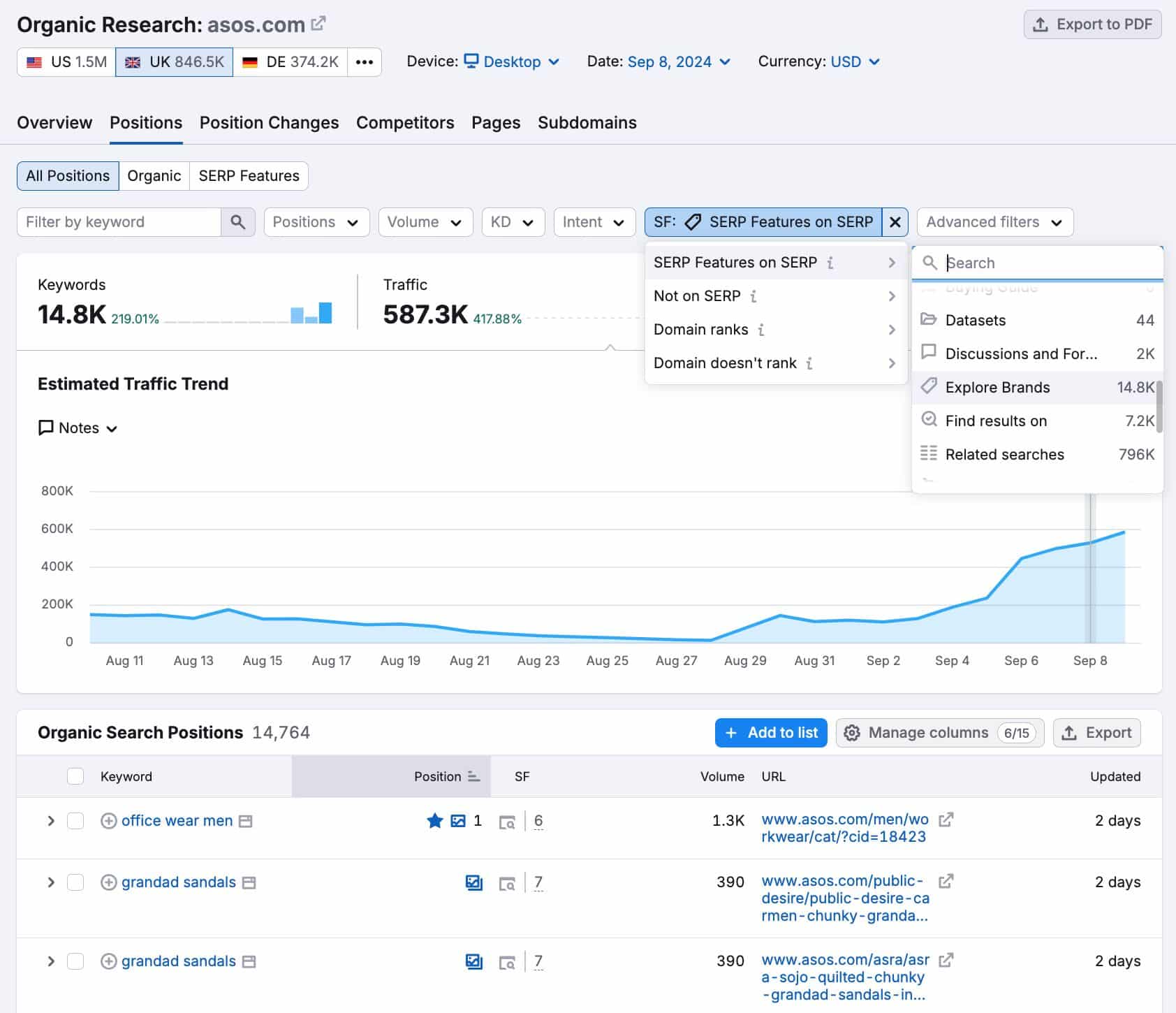
Task: Select the All Positions toggle
Action: tap(68, 176)
